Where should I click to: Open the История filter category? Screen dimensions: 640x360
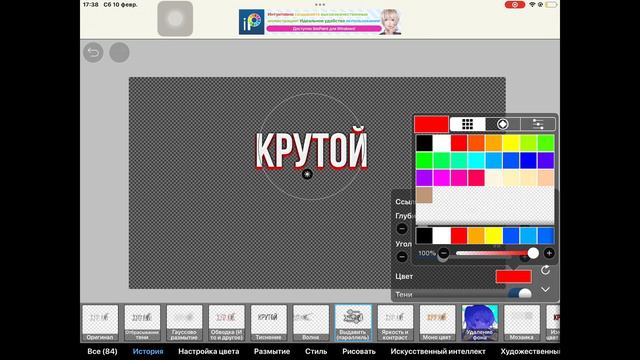coord(148,351)
